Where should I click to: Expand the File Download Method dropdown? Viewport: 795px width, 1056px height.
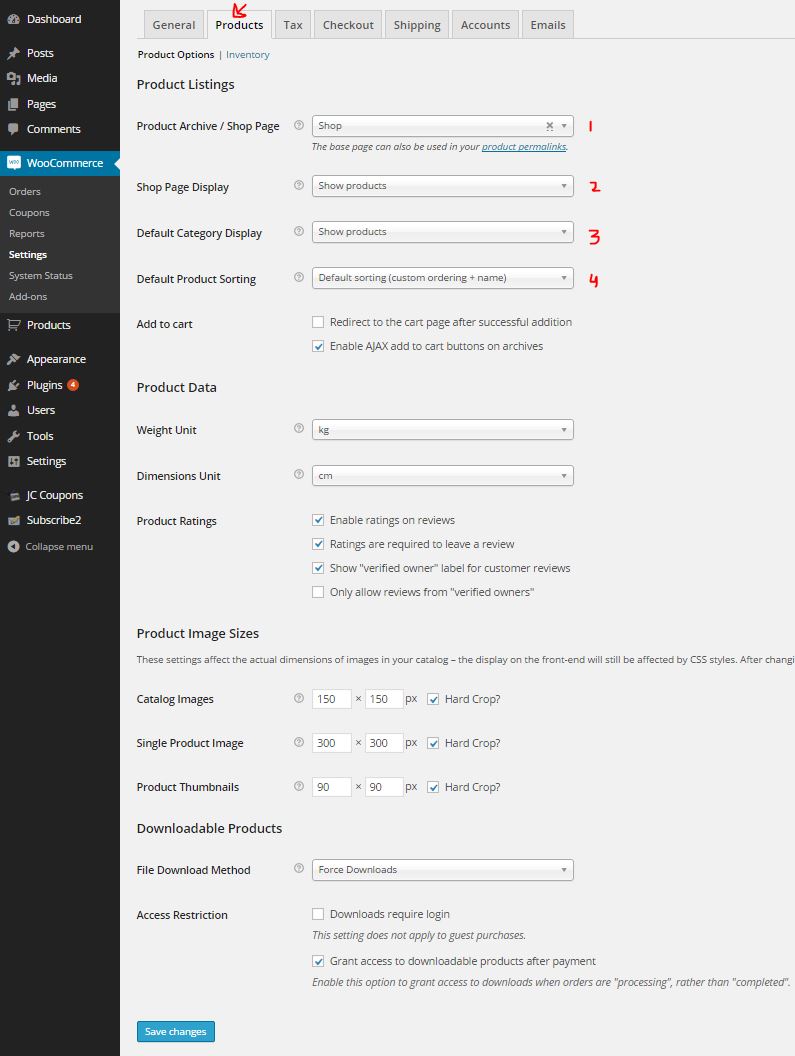pos(442,870)
